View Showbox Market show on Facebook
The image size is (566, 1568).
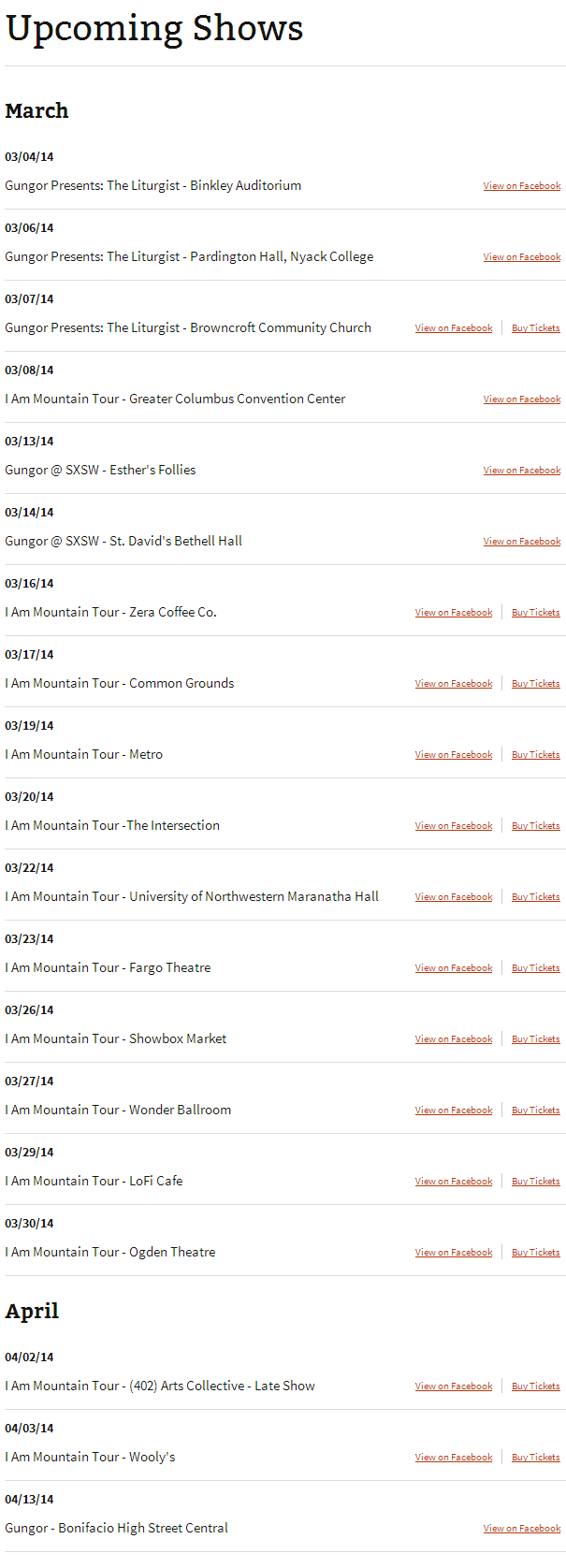pyautogui.click(x=454, y=1039)
